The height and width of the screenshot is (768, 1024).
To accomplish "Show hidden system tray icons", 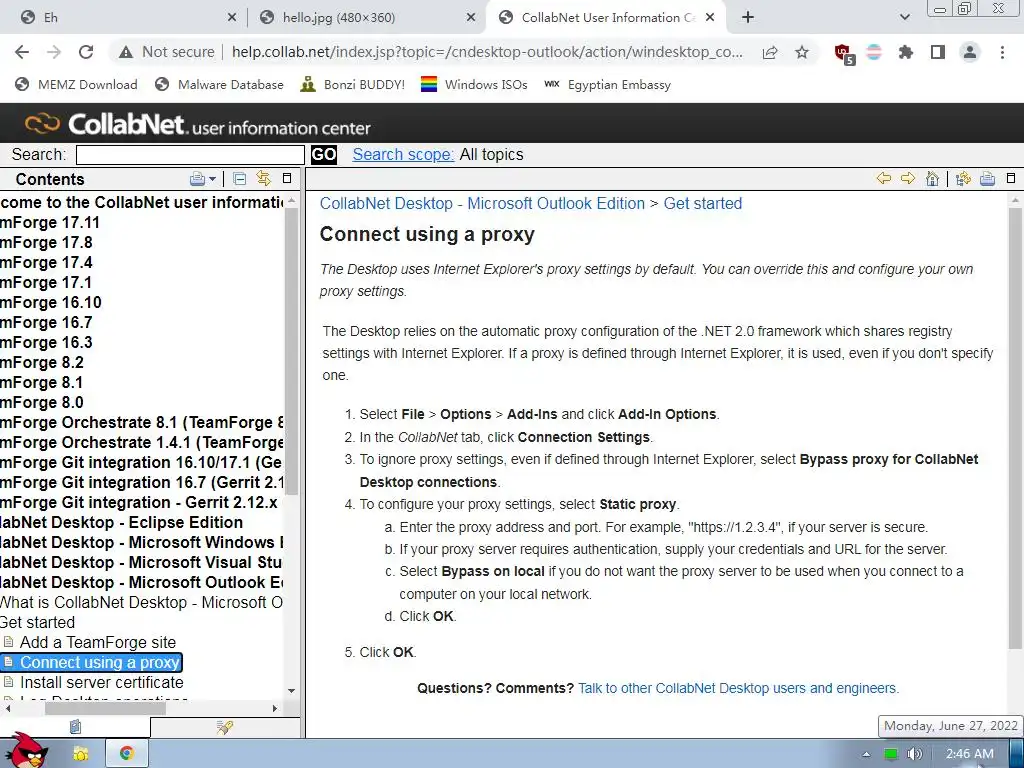I will [x=866, y=754].
